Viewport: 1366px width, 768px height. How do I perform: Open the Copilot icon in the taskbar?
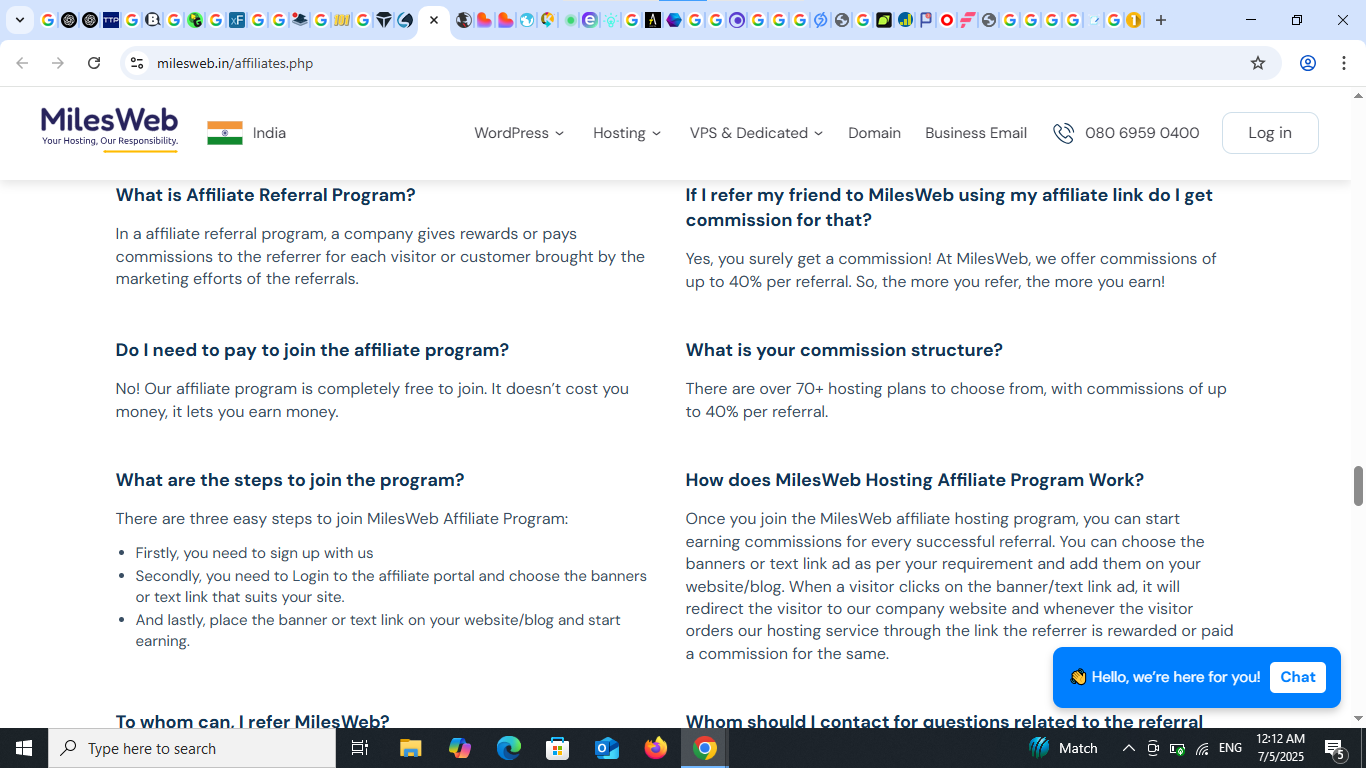point(460,748)
